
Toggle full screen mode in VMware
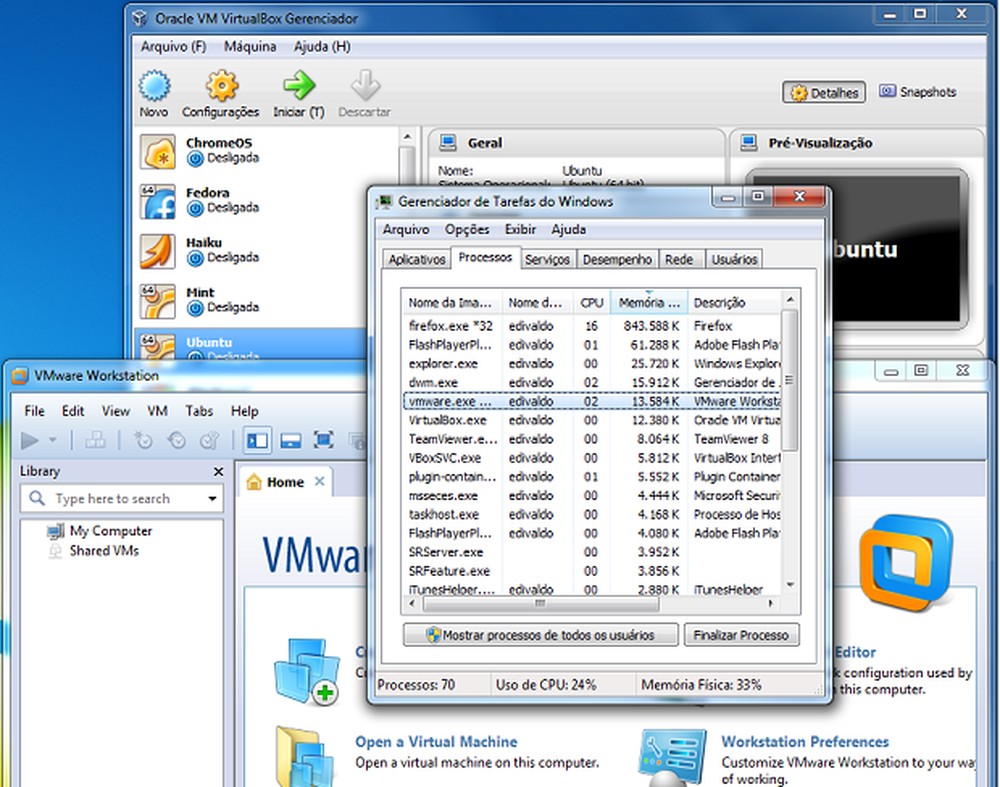point(322,440)
